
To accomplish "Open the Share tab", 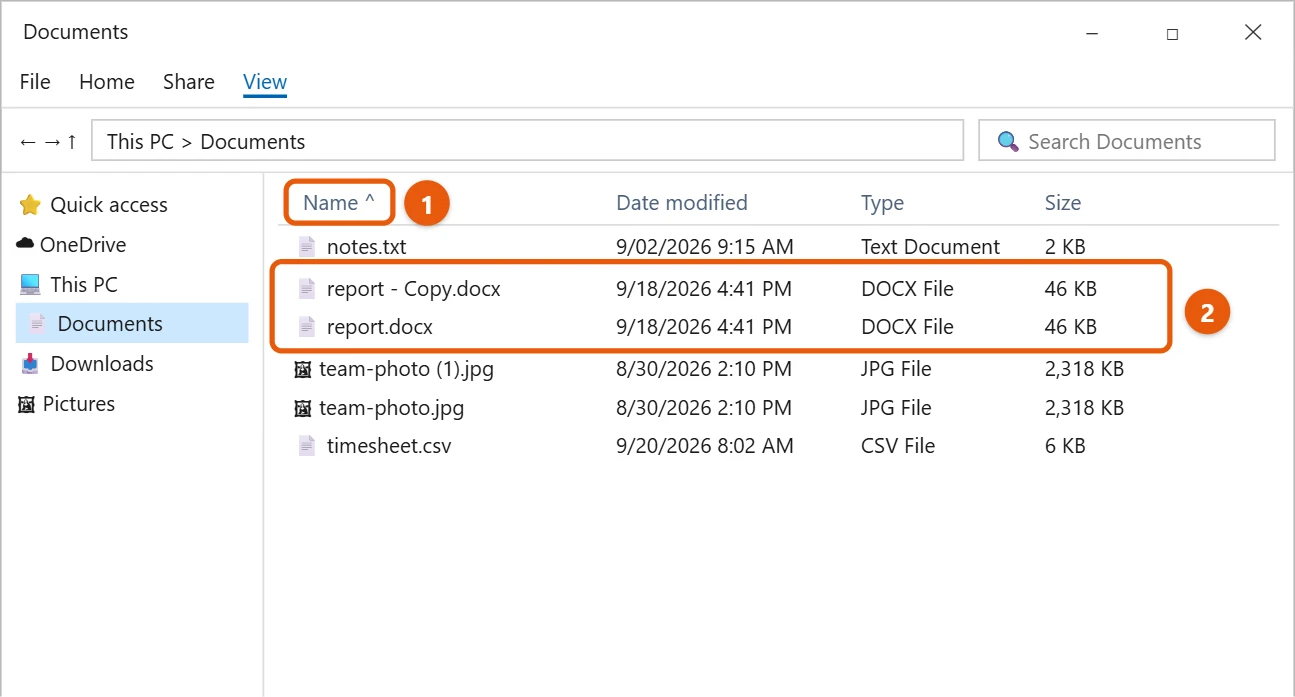I will pyautogui.click(x=189, y=82).
